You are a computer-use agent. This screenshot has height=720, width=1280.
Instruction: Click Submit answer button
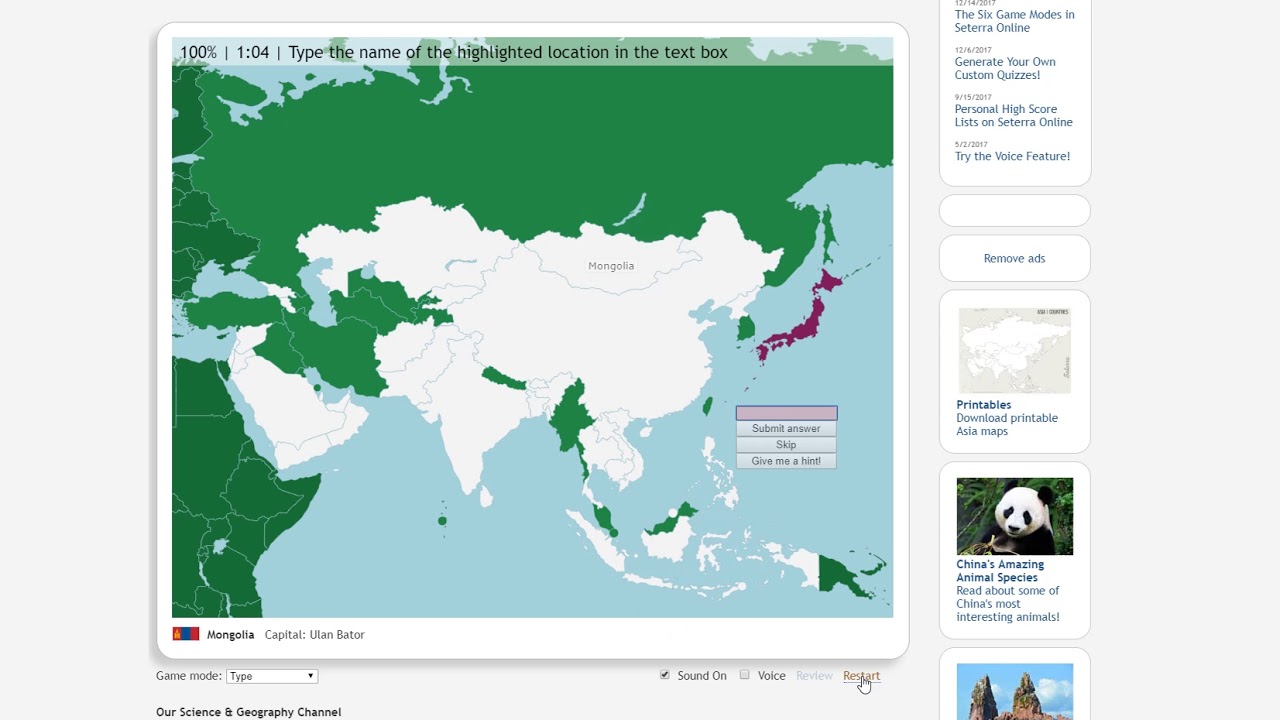pos(786,428)
